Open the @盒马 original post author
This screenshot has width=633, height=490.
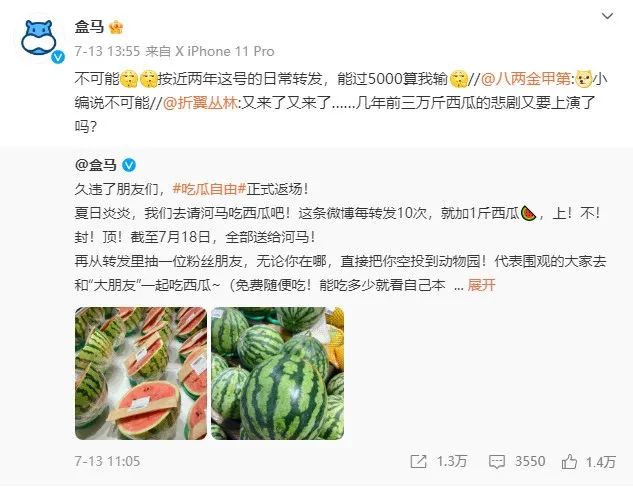[x=96, y=165]
